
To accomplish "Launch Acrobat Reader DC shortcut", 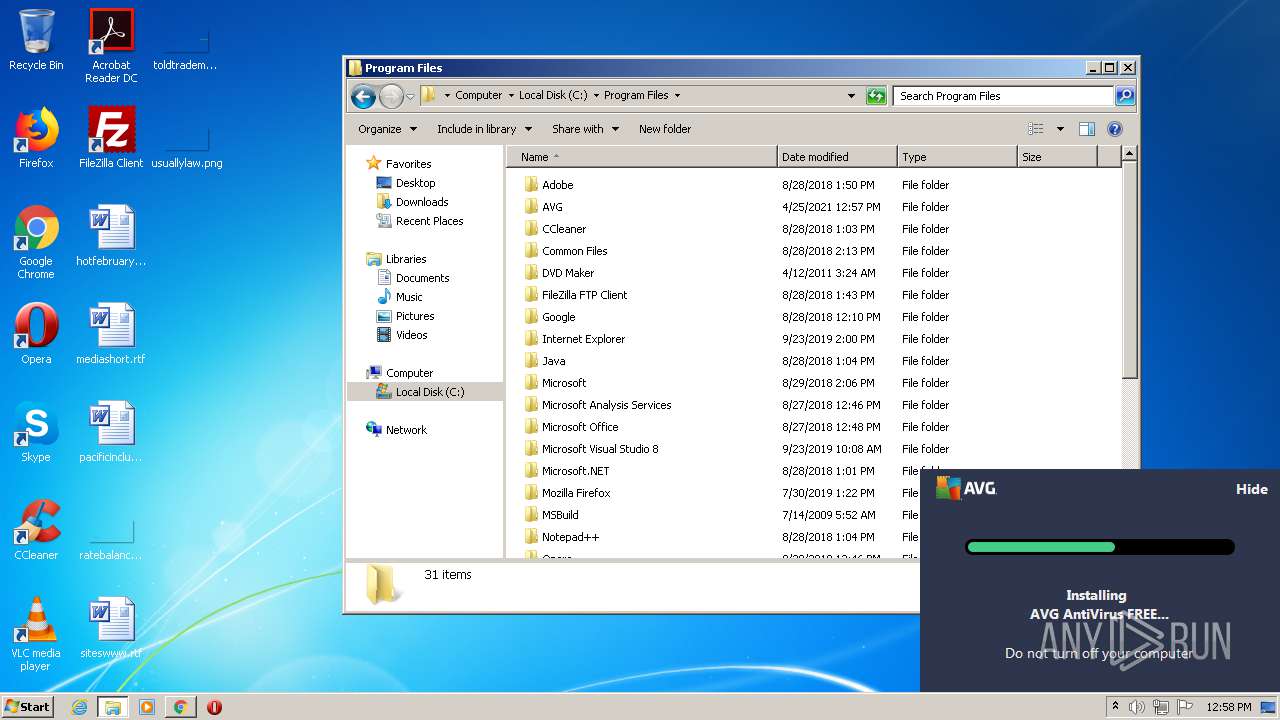I will click(111, 46).
